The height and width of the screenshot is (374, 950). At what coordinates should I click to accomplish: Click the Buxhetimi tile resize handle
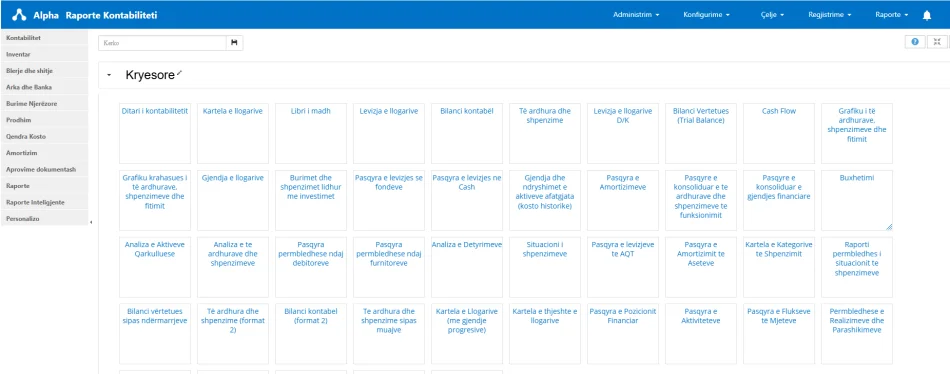pyautogui.click(x=889, y=227)
